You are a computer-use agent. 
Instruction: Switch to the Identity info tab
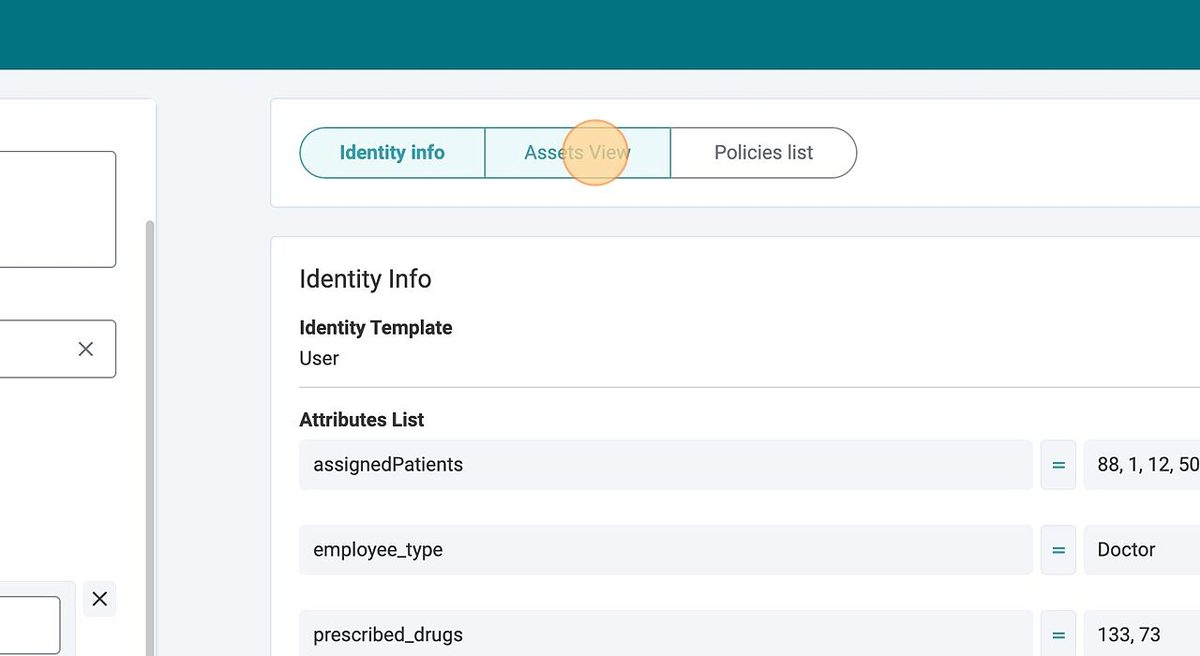(392, 153)
